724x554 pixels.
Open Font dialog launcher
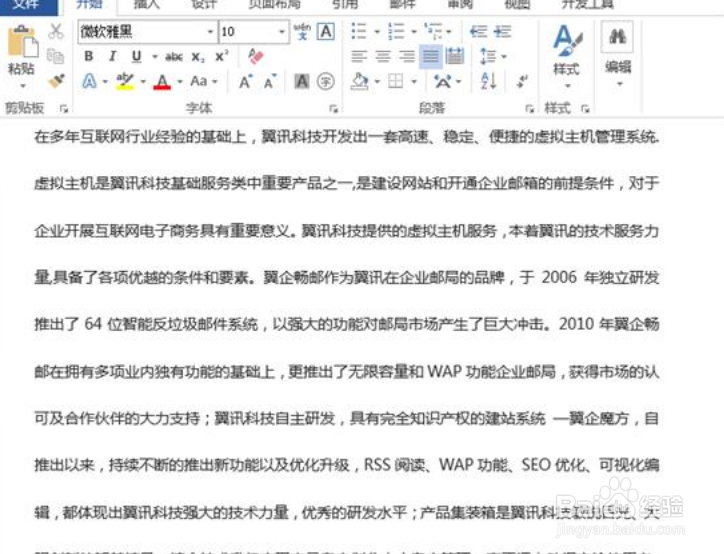pyautogui.click(x=333, y=108)
